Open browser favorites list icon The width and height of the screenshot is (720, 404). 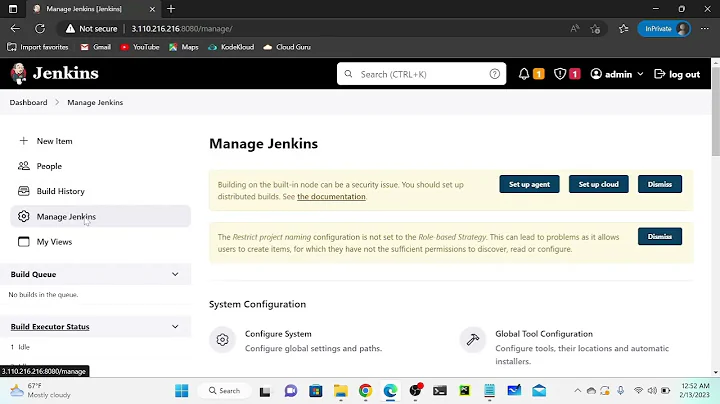click(623, 28)
